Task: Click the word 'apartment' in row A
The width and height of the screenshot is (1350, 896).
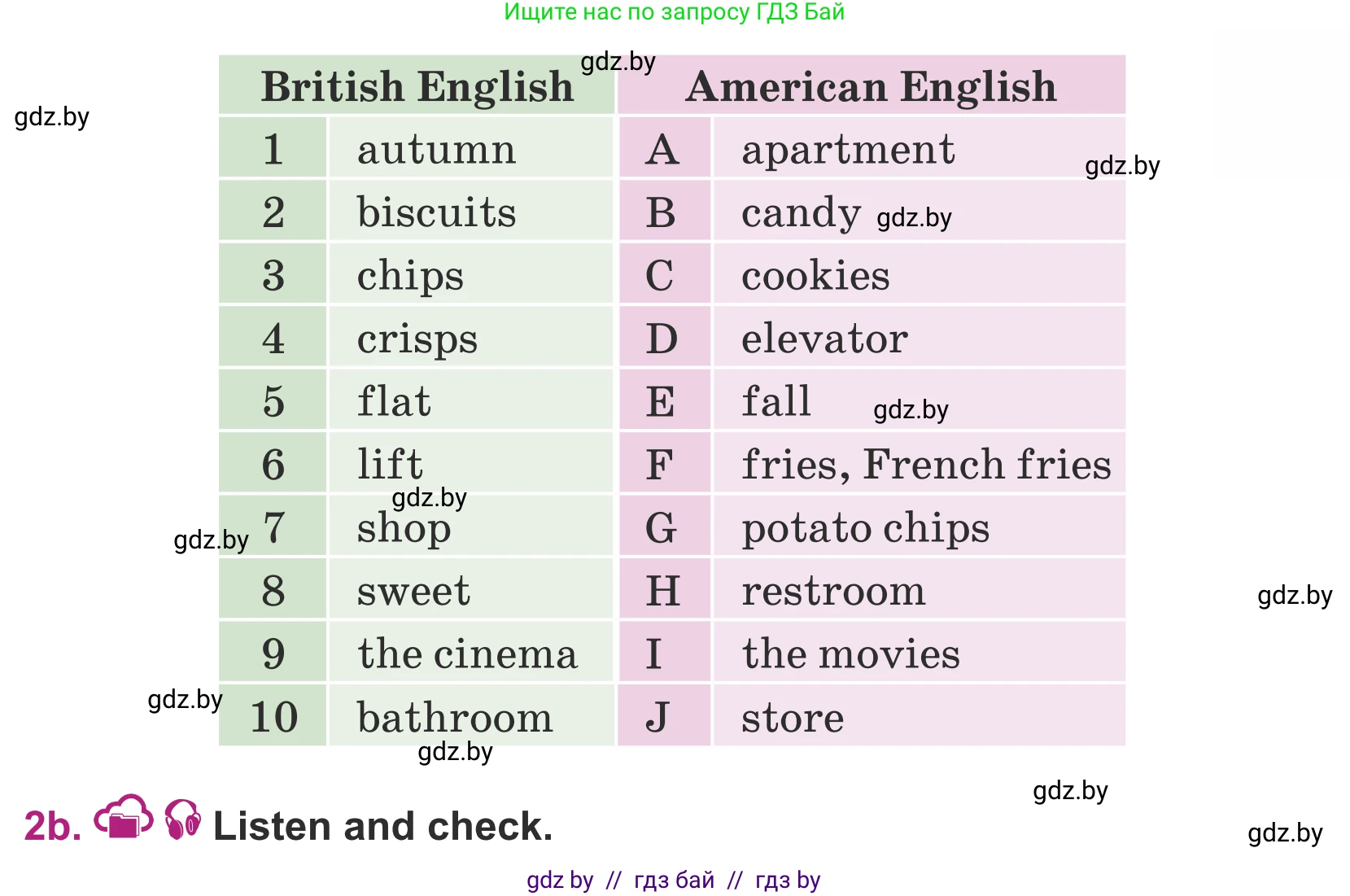Action: pos(848,150)
